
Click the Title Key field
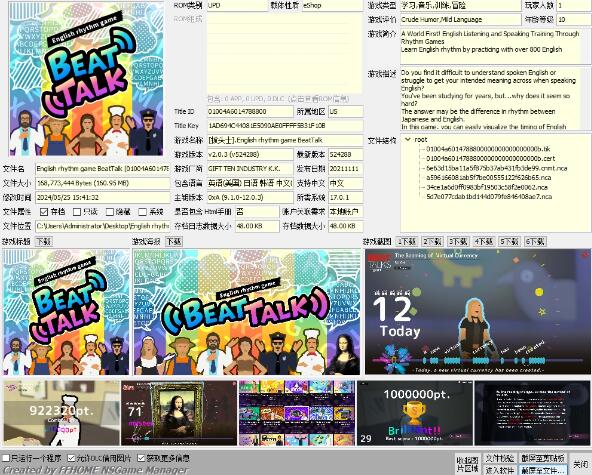(285, 126)
